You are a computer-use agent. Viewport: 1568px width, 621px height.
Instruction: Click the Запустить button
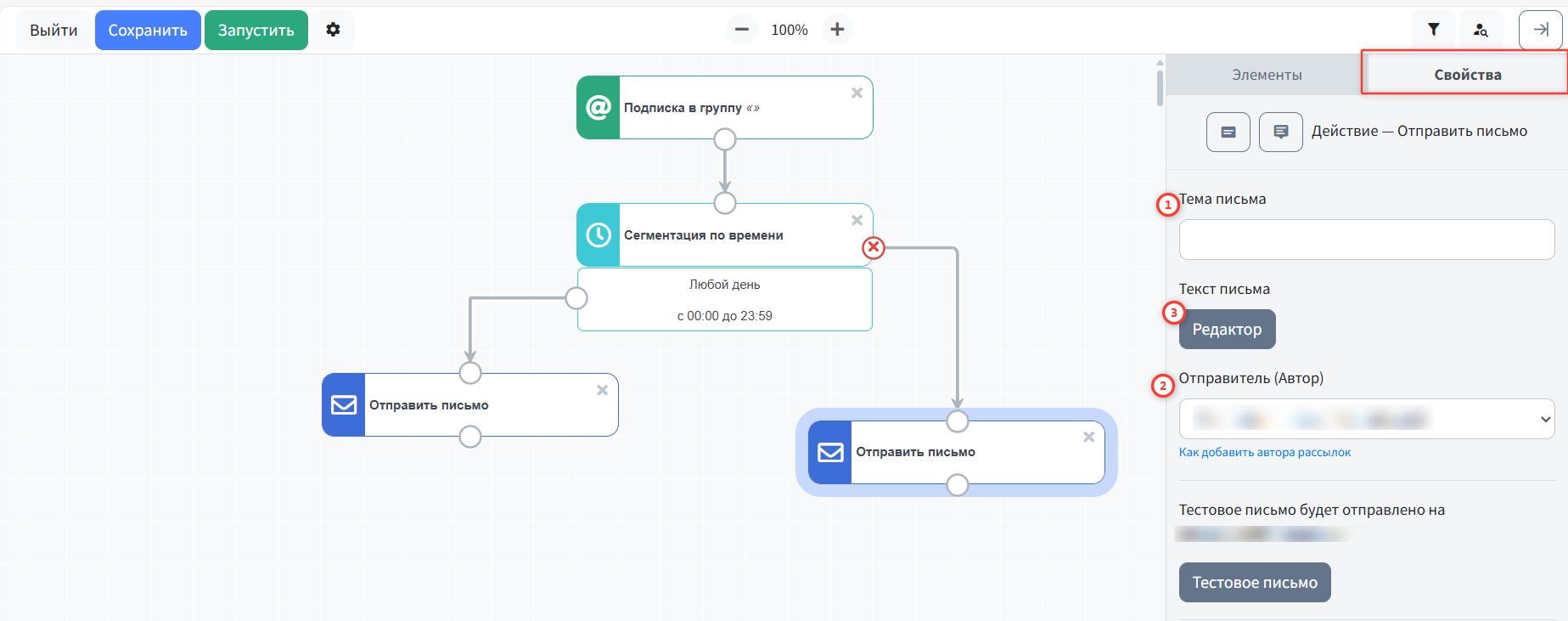pyautogui.click(x=256, y=31)
